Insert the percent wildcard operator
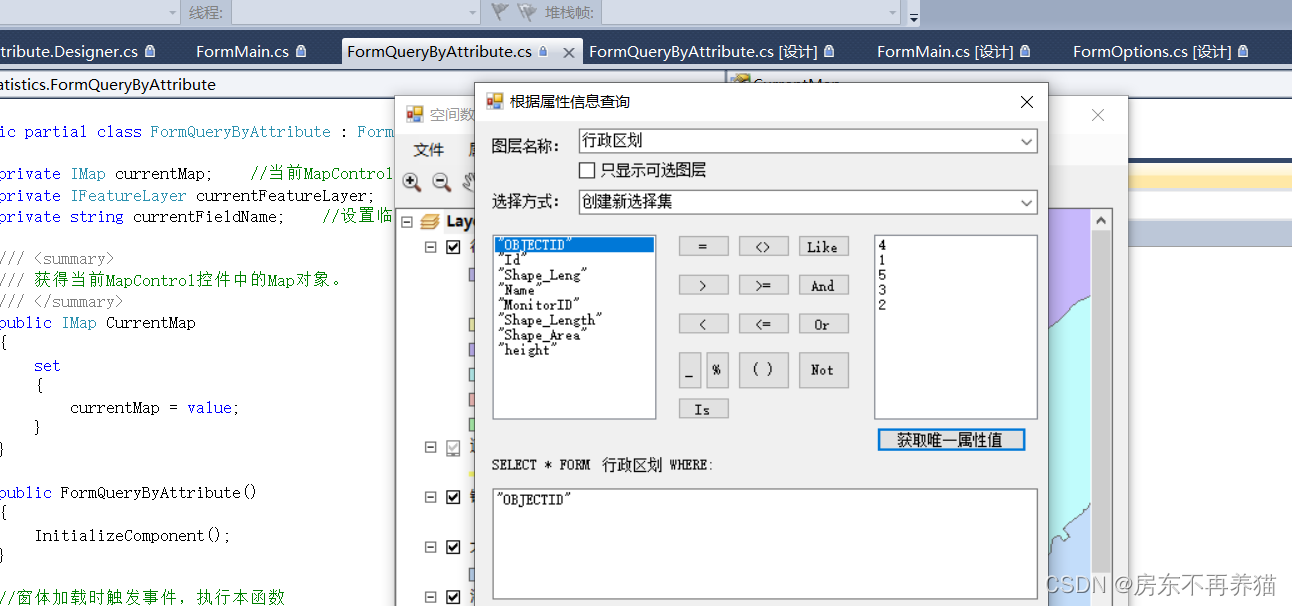1292x606 pixels. pyautogui.click(x=717, y=370)
